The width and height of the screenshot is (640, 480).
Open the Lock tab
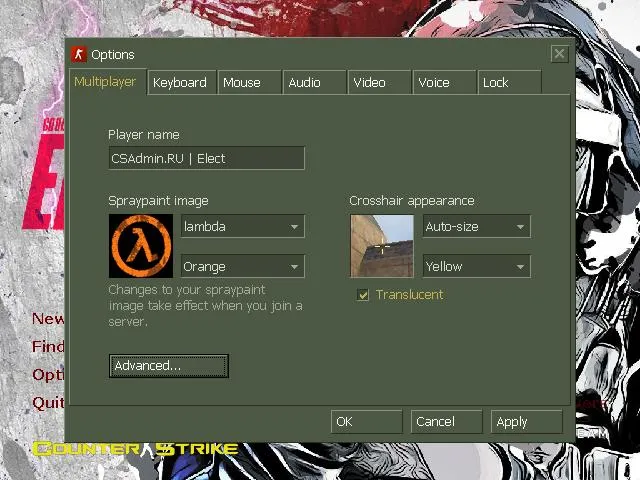pos(509,82)
